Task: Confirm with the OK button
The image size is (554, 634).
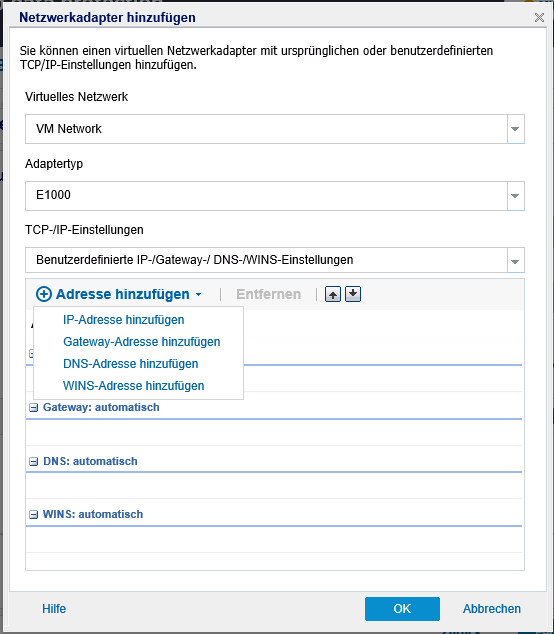Action: pos(402,609)
